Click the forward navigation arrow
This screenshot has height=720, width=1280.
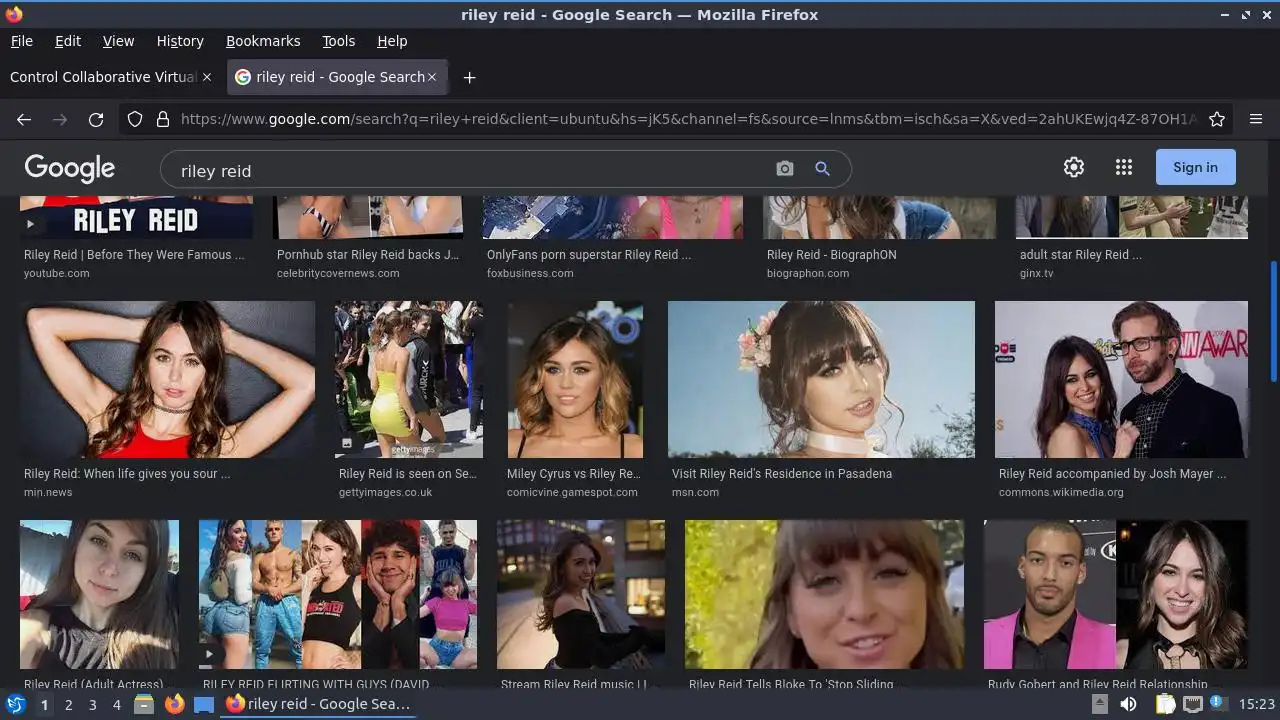tap(60, 119)
